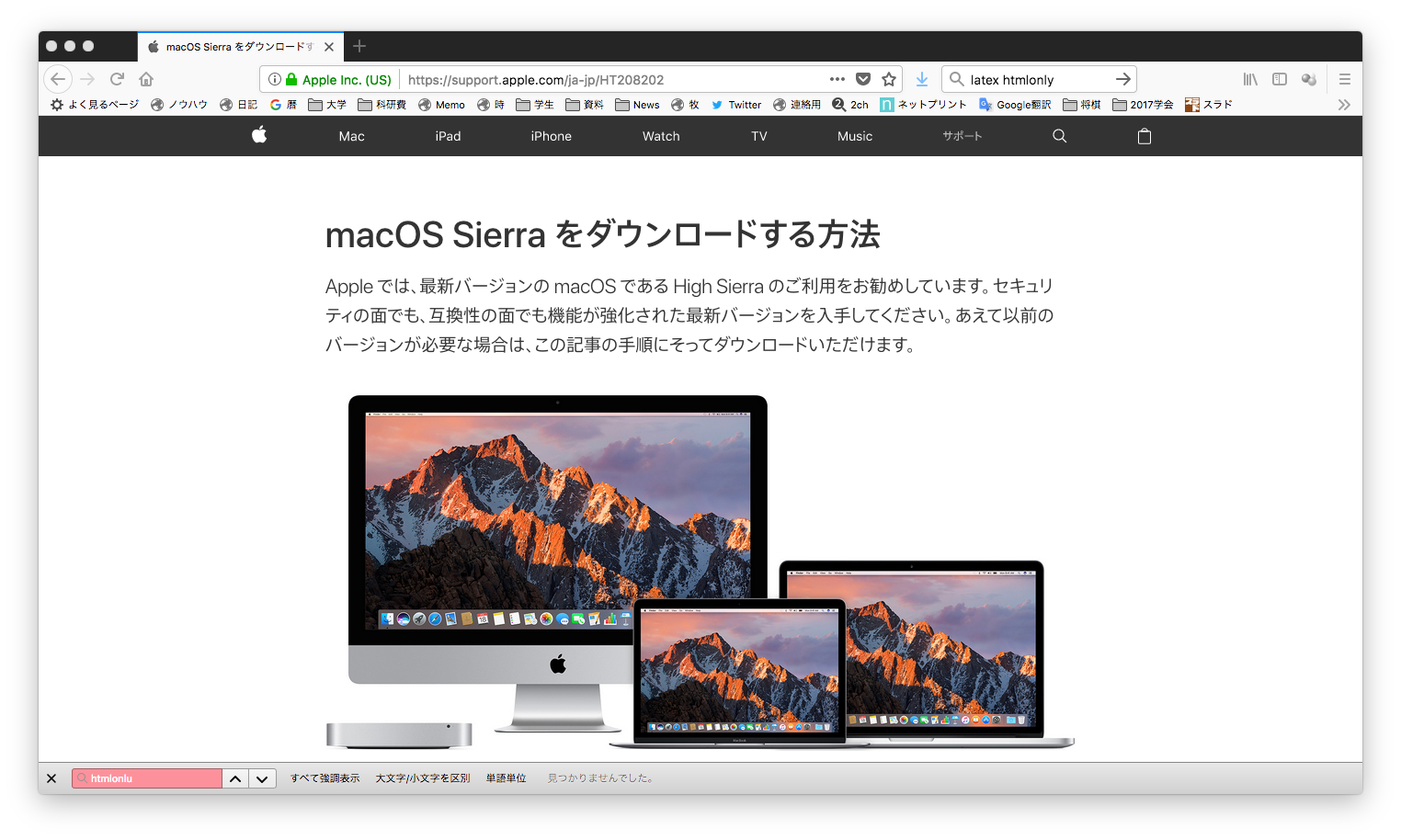Show more bookmarks with the double chevron
Viewport: 1401px width, 840px height.
tap(1344, 105)
